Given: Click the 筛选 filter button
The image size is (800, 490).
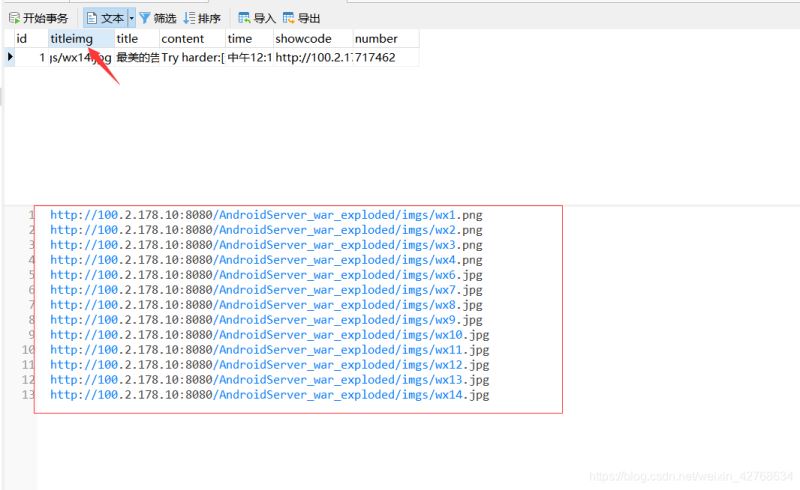Looking at the screenshot, I should [x=157, y=18].
